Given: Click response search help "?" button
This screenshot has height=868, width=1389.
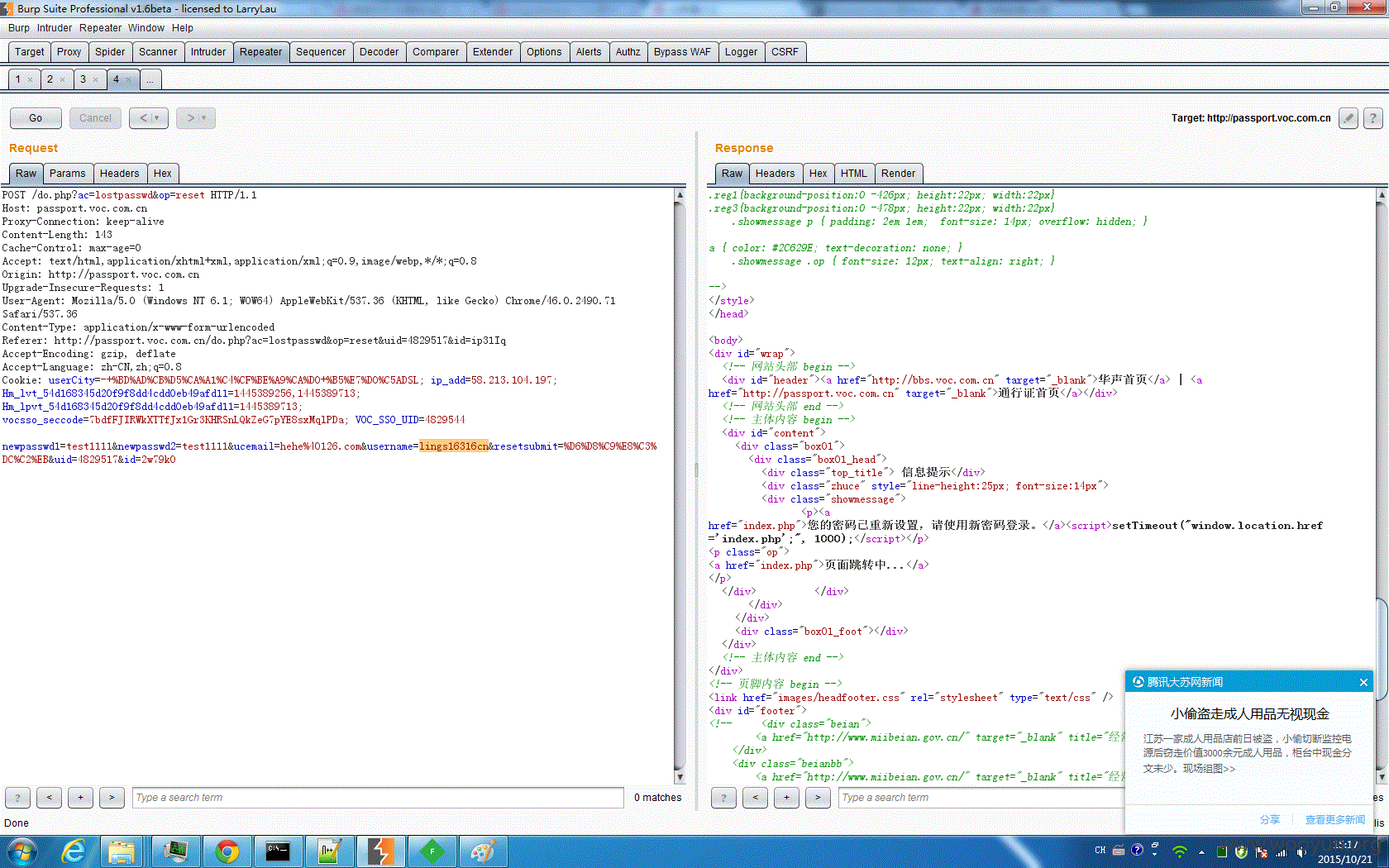Looking at the screenshot, I should [x=723, y=798].
